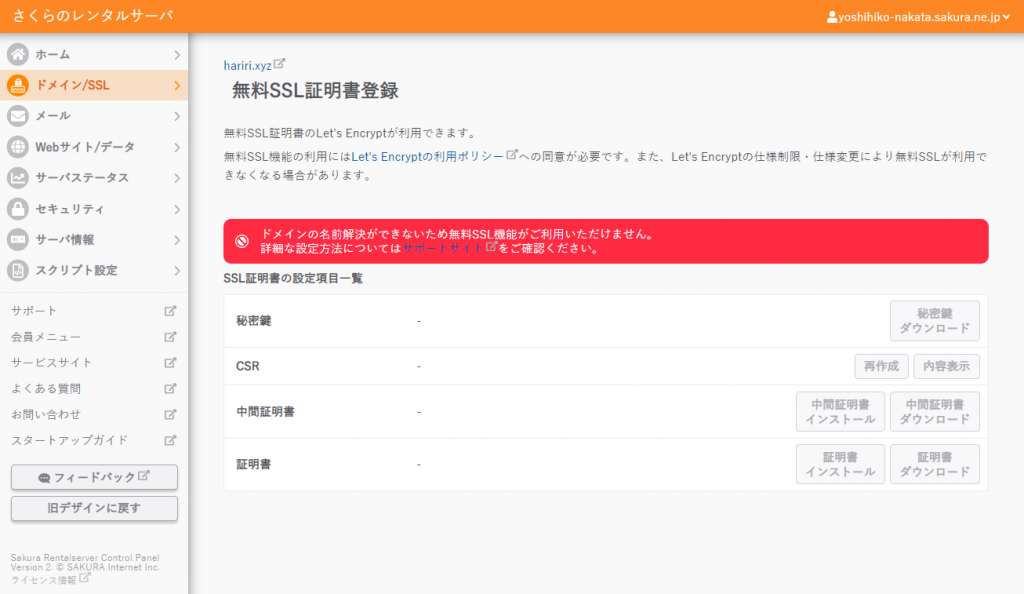The width and height of the screenshot is (1024, 594).
Task: Open Let's Encryptの利用ポリシー link
Action: pyautogui.click(x=427, y=157)
